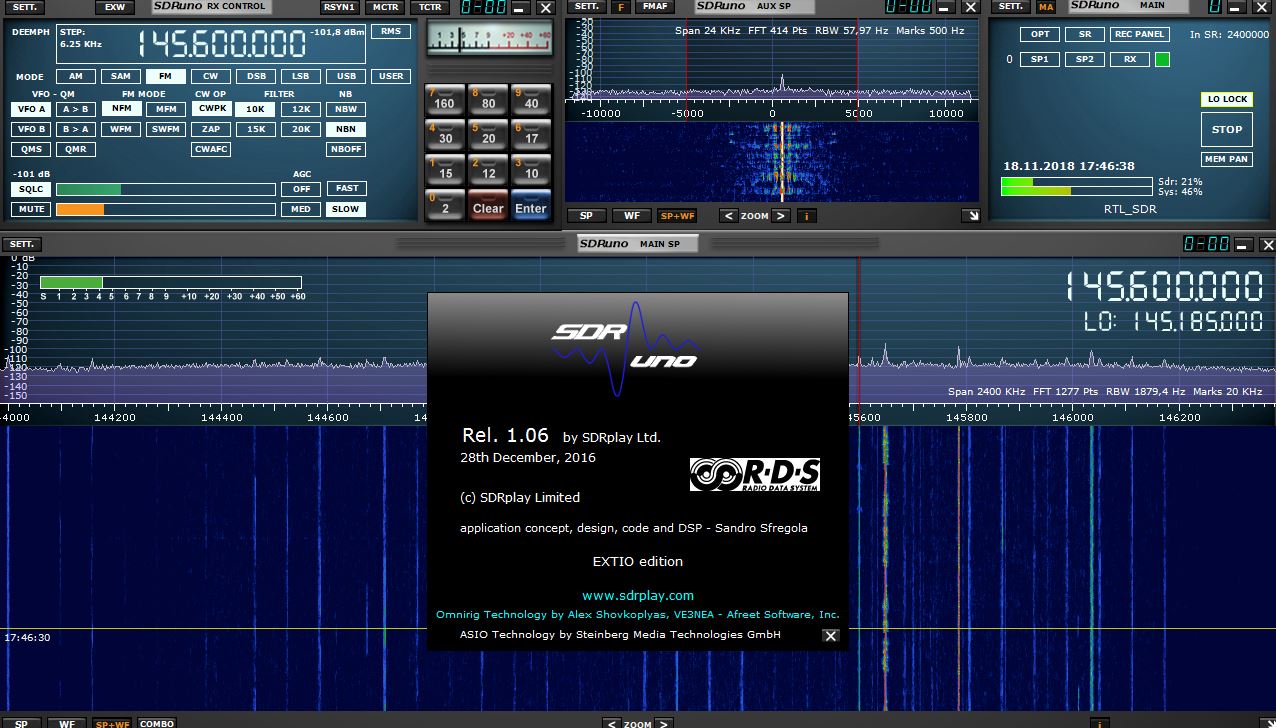The height and width of the screenshot is (728, 1276).
Task: Expand the MEM PAN memory panel
Action: point(1227,159)
